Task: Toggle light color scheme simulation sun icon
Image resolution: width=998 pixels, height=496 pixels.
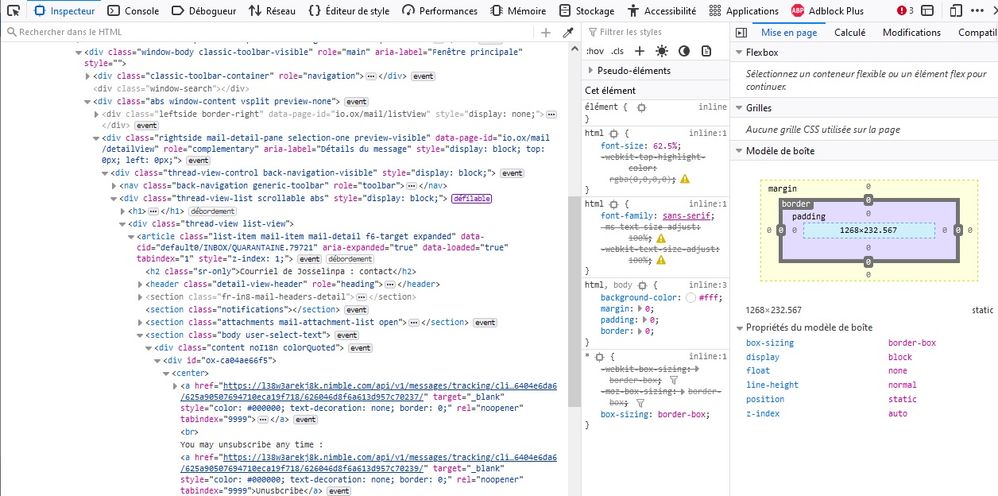Action: pyautogui.click(x=662, y=51)
